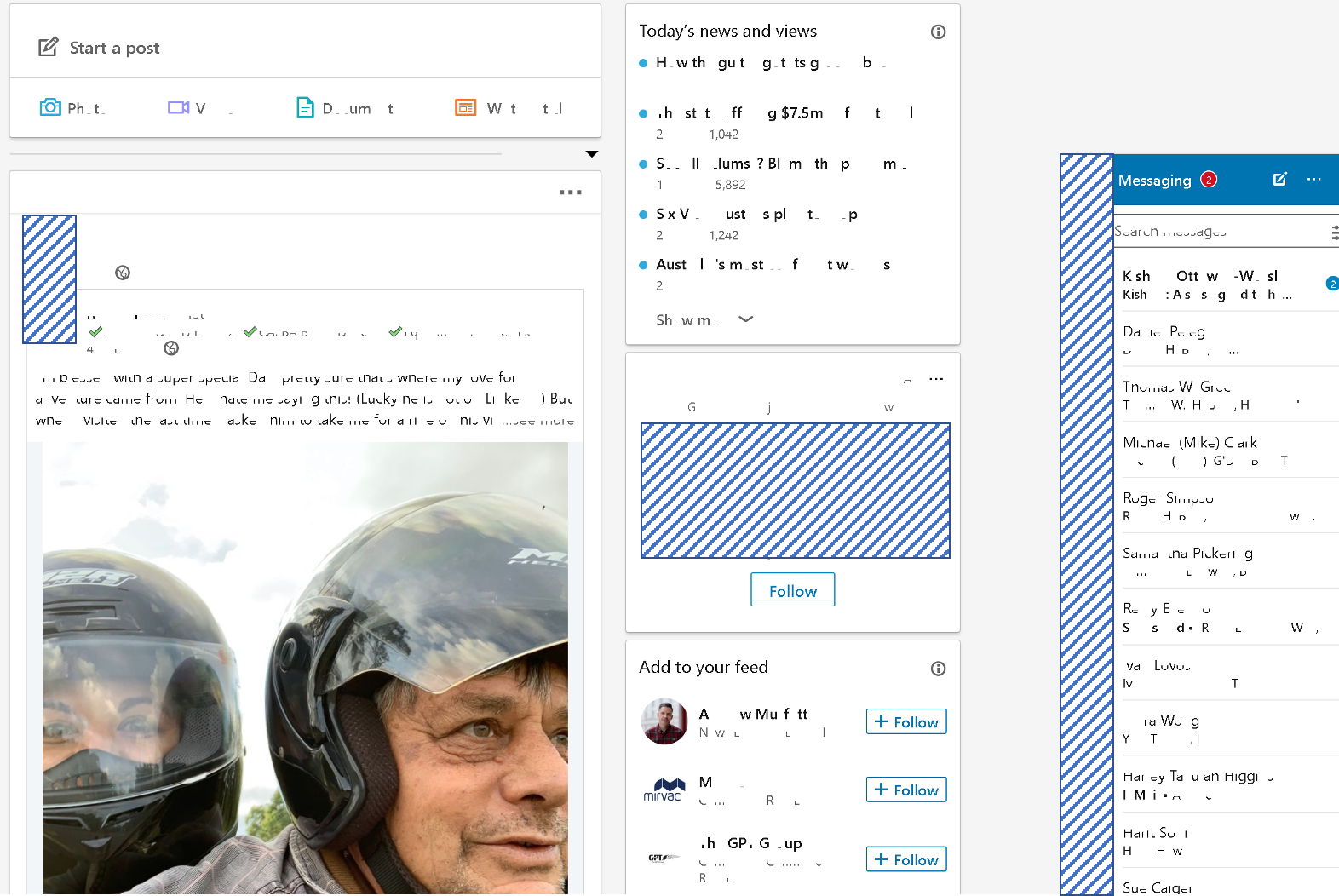This screenshot has width=1339, height=896.
Task: Click the Follow button under the ad banner
Action: click(x=793, y=589)
